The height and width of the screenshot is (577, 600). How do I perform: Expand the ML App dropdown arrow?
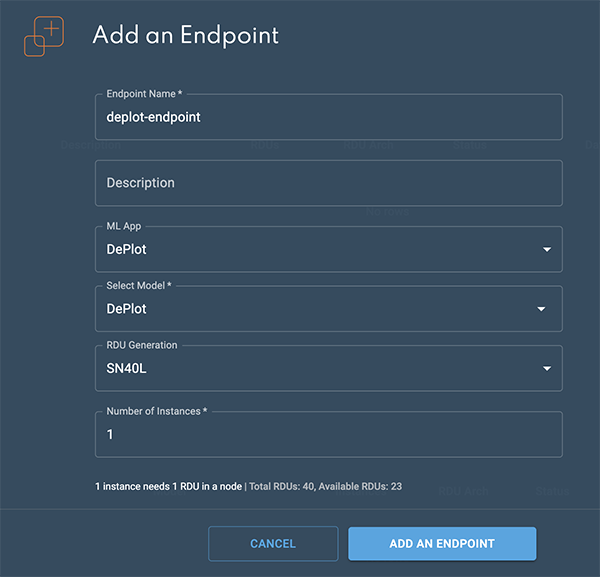pyautogui.click(x=546, y=249)
